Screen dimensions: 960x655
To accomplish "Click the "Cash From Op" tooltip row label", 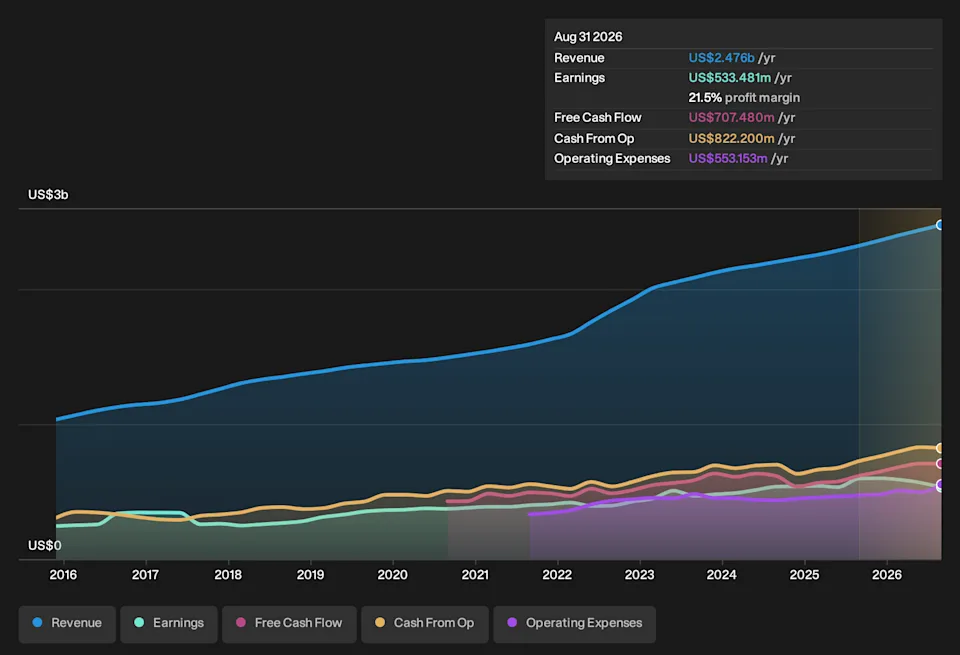I will coord(594,138).
